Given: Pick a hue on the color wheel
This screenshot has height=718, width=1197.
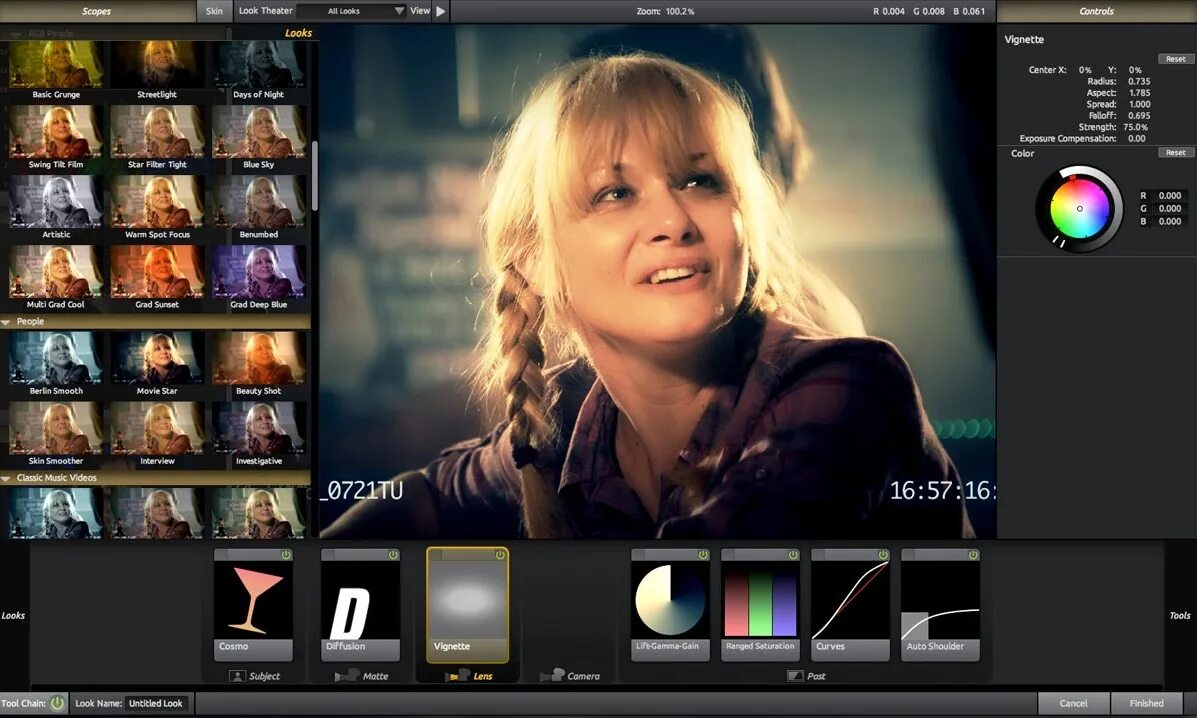Looking at the screenshot, I should (1079, 208).
